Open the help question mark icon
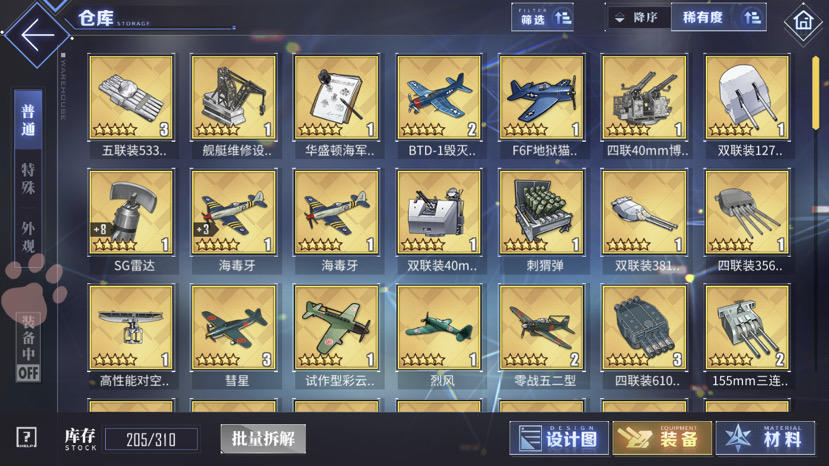This screenshot has height=466, width=829. [26, 437]
